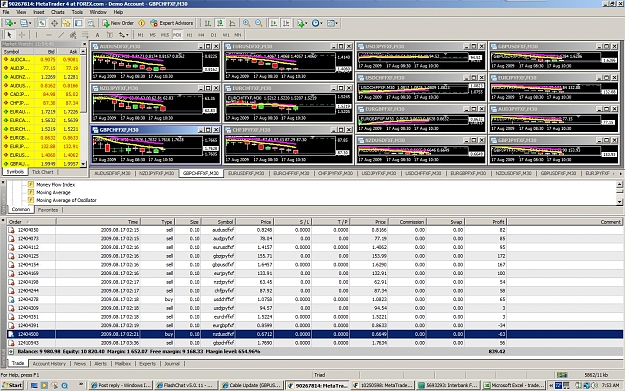The width and height of the screenshot is (625, 391).
Task: Select the draw trendline tool
Action: click(61, 35)
